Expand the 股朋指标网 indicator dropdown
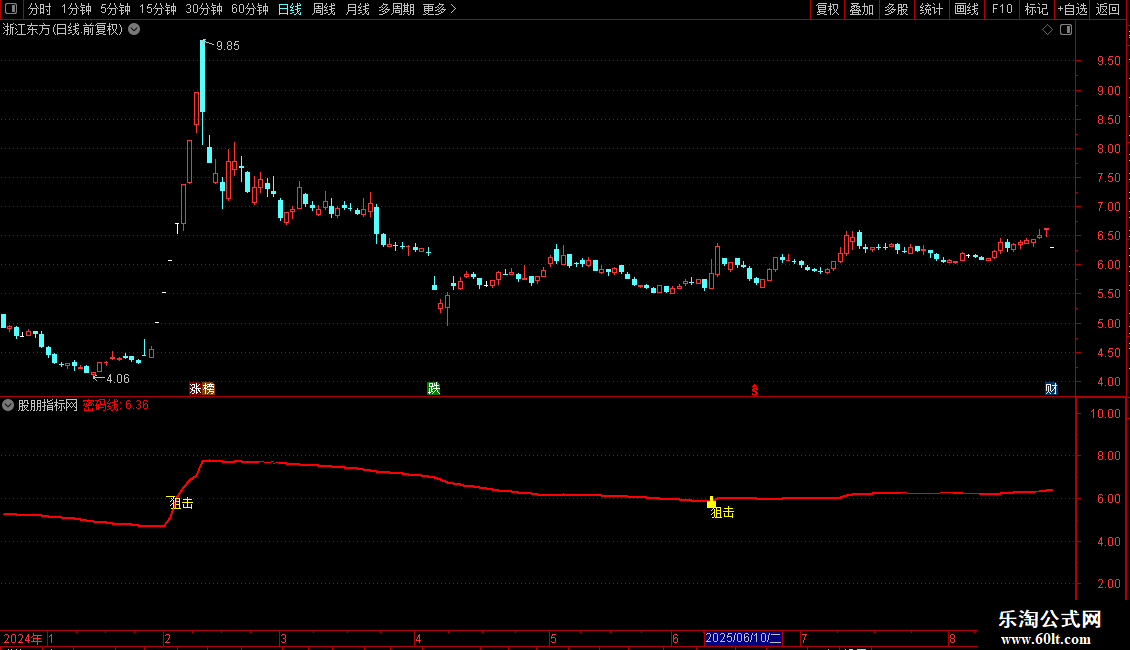The height and width of the screenshot is (650, 1130). pyautogui.click(x=8, y=405)
